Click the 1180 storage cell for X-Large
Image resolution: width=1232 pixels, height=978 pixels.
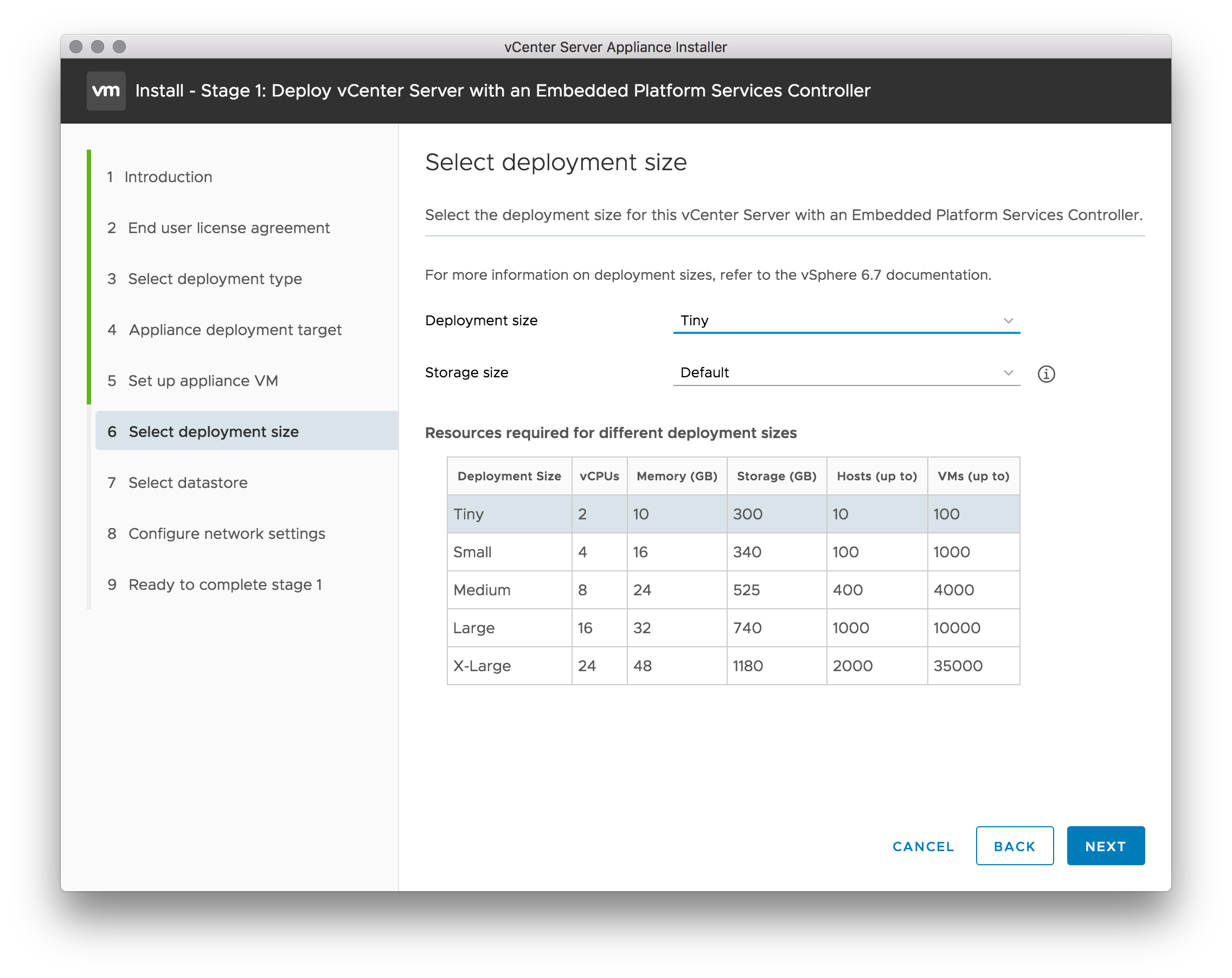click(777, 666)
